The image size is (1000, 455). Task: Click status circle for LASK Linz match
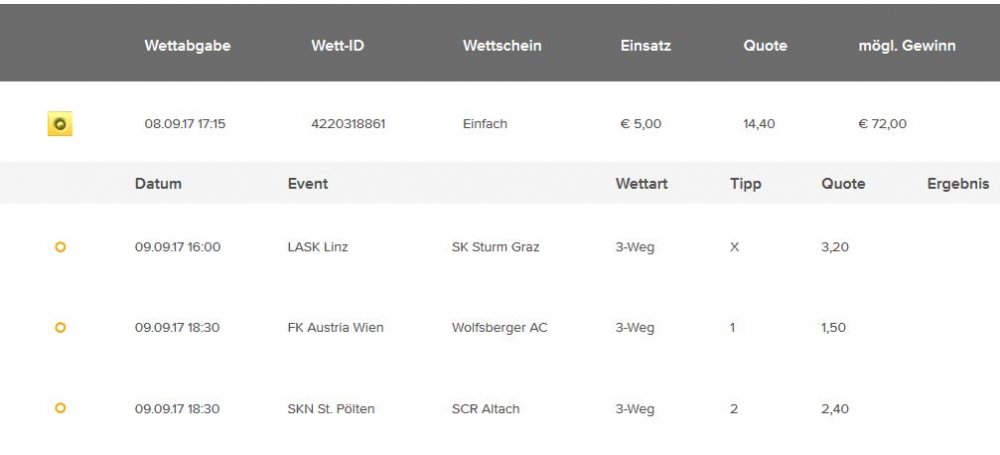[60, 247]
